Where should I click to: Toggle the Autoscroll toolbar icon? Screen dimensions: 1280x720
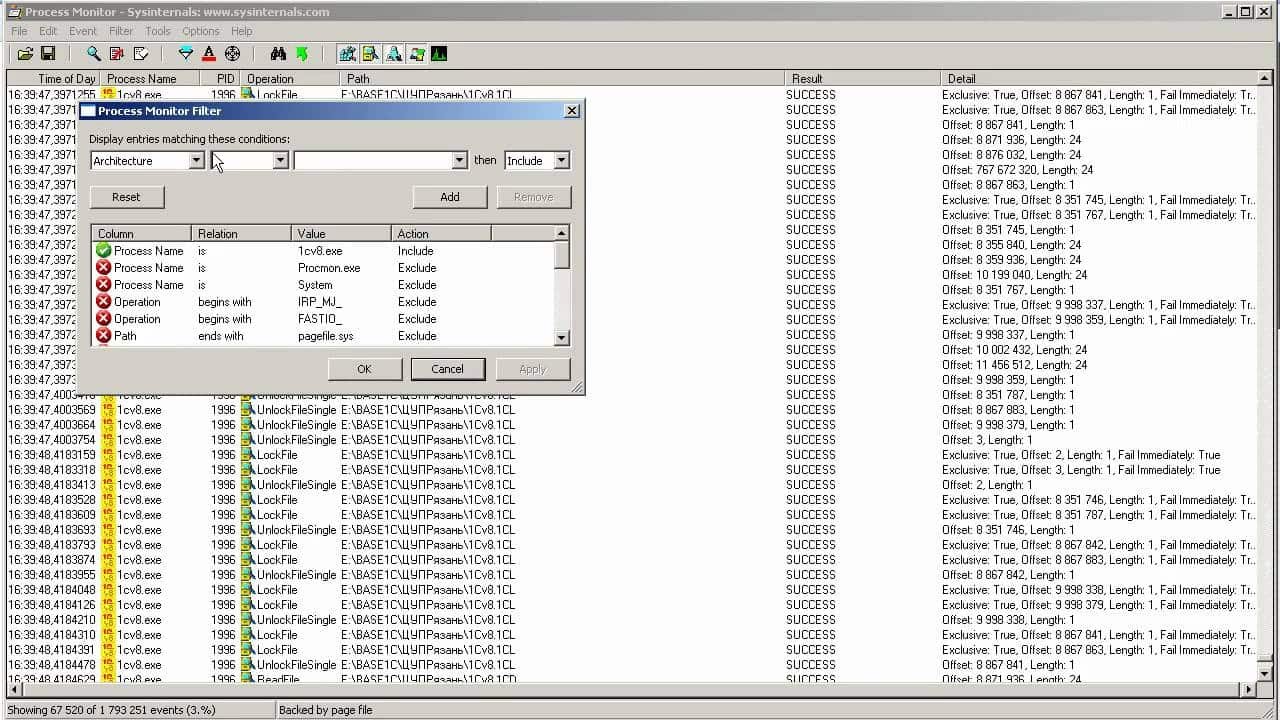click(x=117, y=54)
